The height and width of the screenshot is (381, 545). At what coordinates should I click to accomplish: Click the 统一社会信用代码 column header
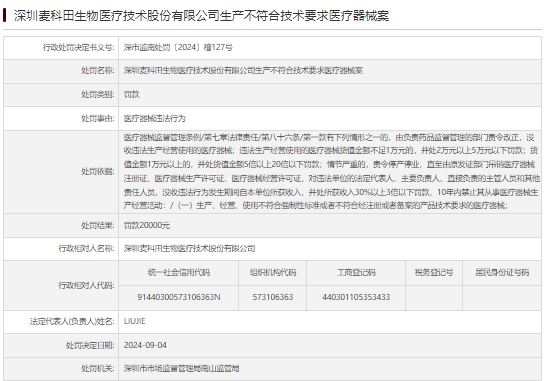(x=179, y=273)
